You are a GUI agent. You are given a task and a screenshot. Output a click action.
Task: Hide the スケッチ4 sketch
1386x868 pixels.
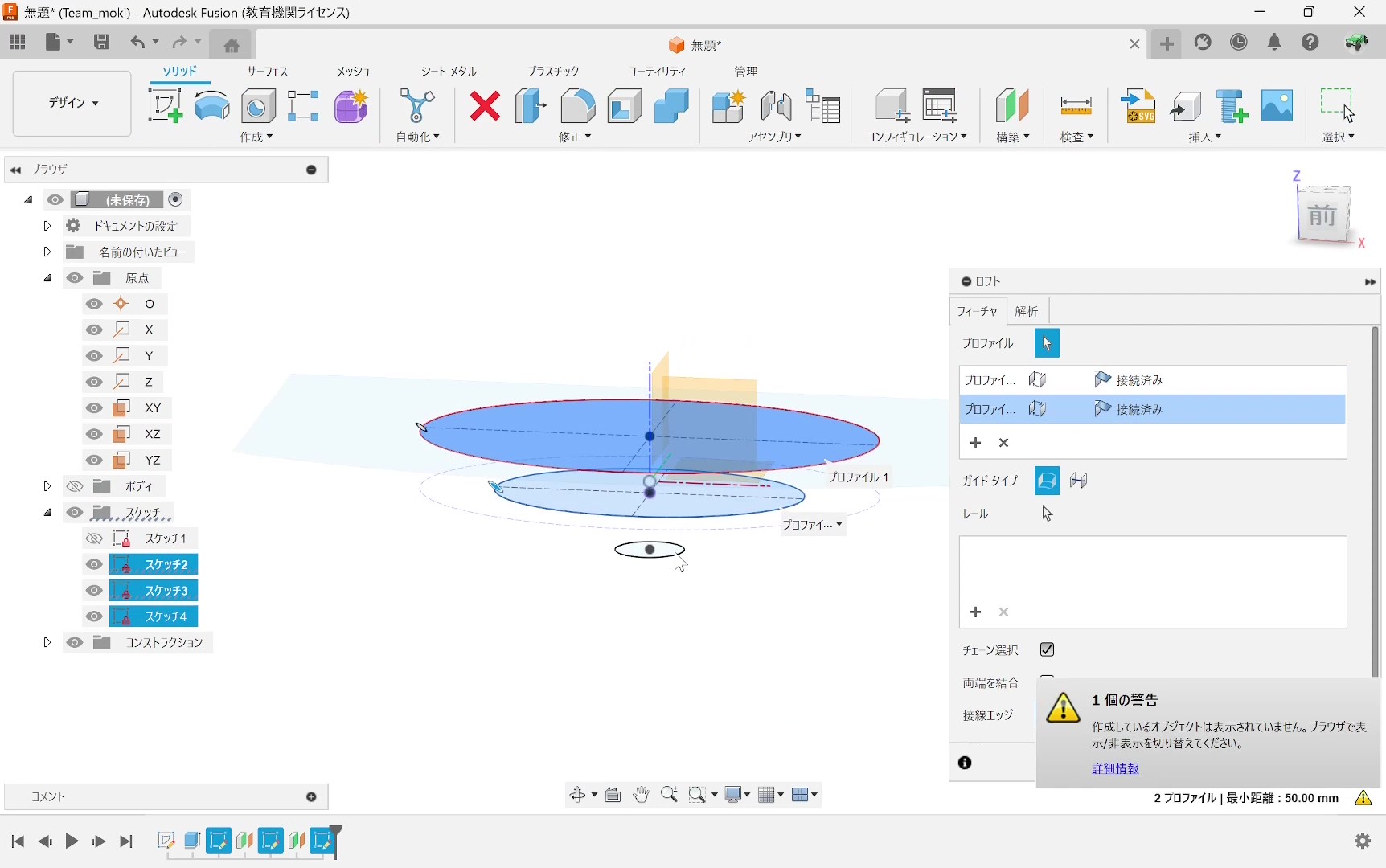94,617
